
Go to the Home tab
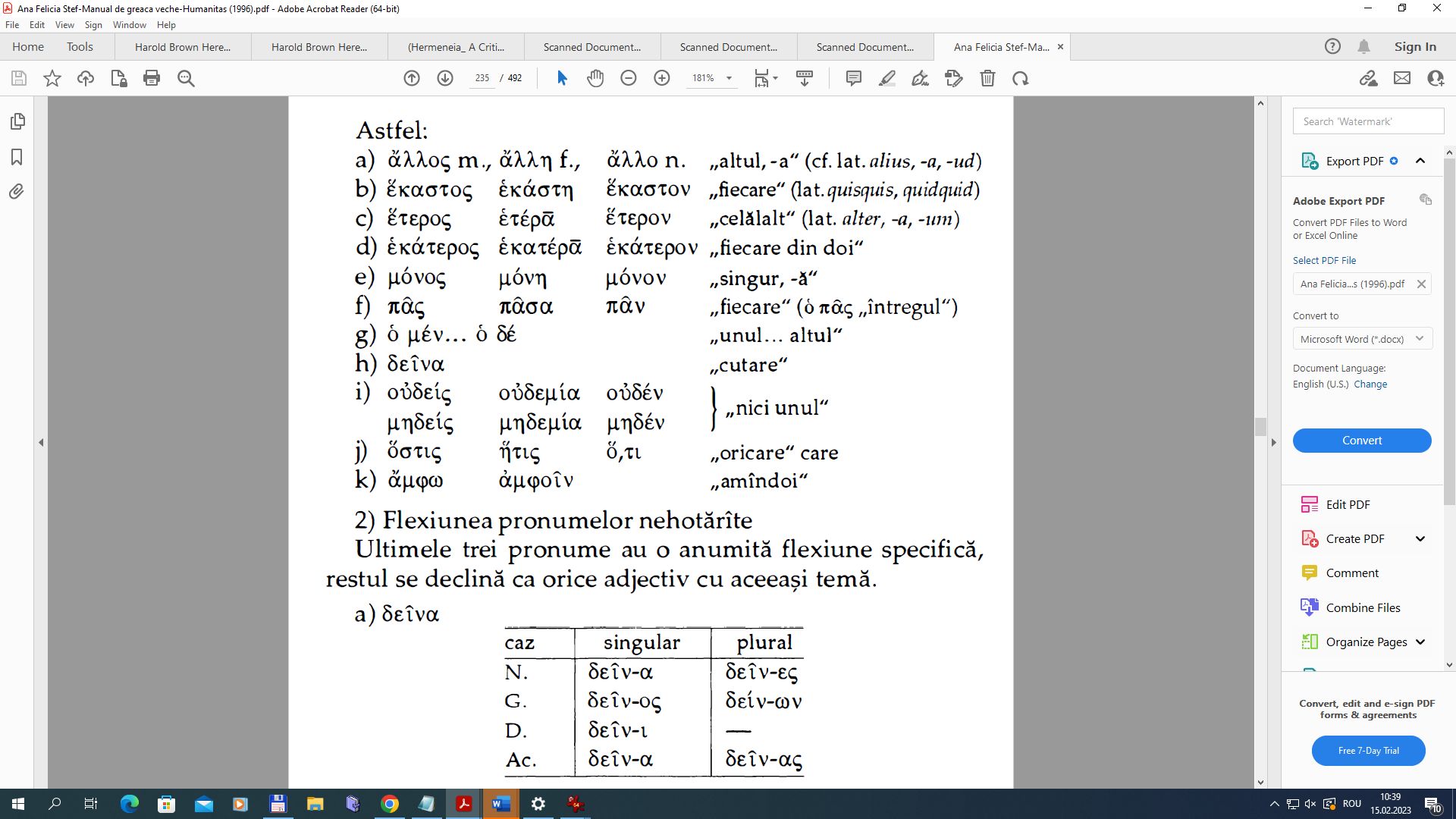point(28,46)
